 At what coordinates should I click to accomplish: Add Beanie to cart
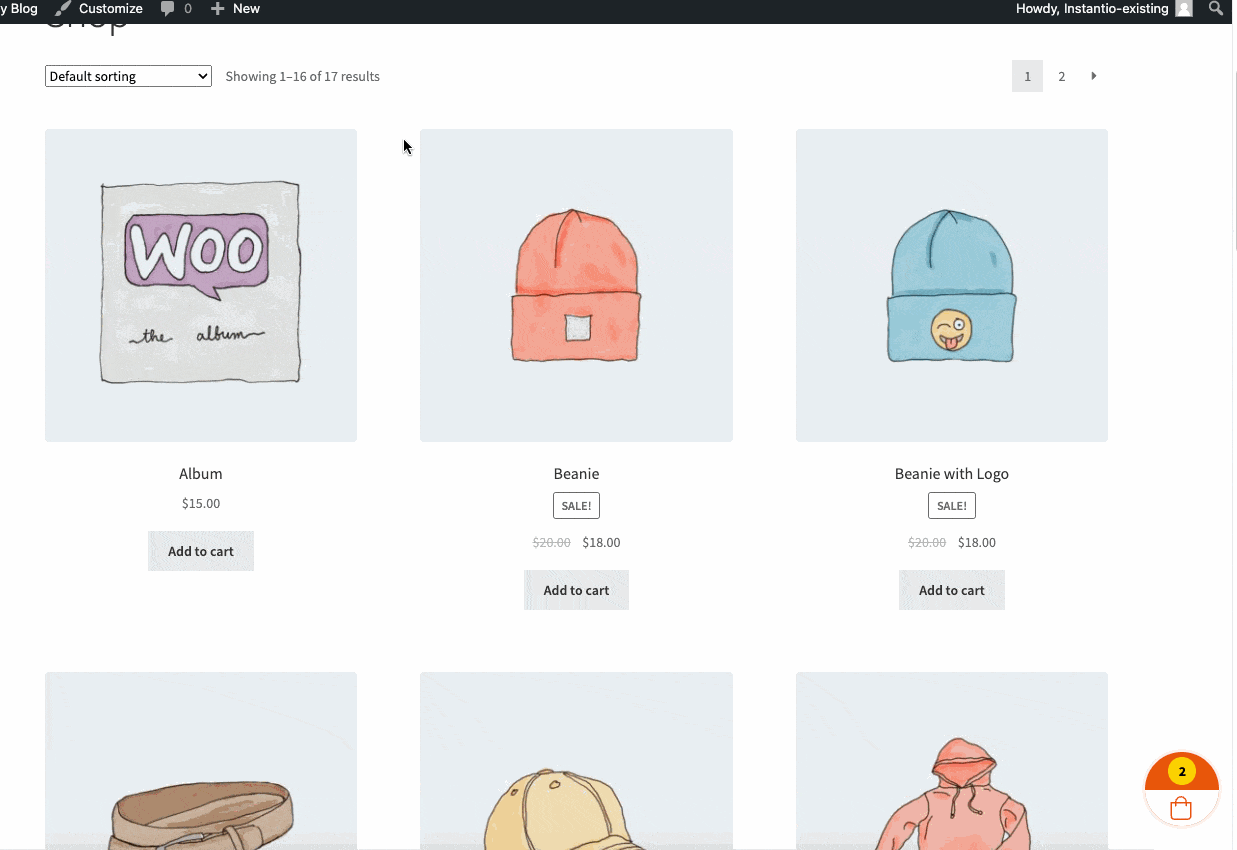click(576, 590)
